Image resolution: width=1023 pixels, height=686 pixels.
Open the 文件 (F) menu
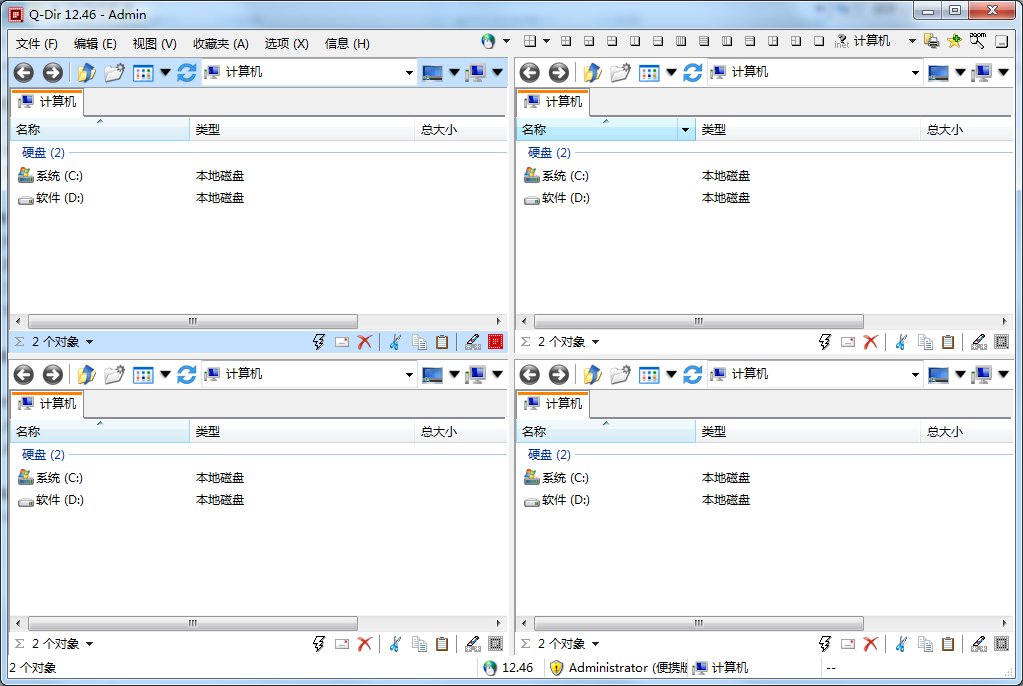[x=37, y=43]
